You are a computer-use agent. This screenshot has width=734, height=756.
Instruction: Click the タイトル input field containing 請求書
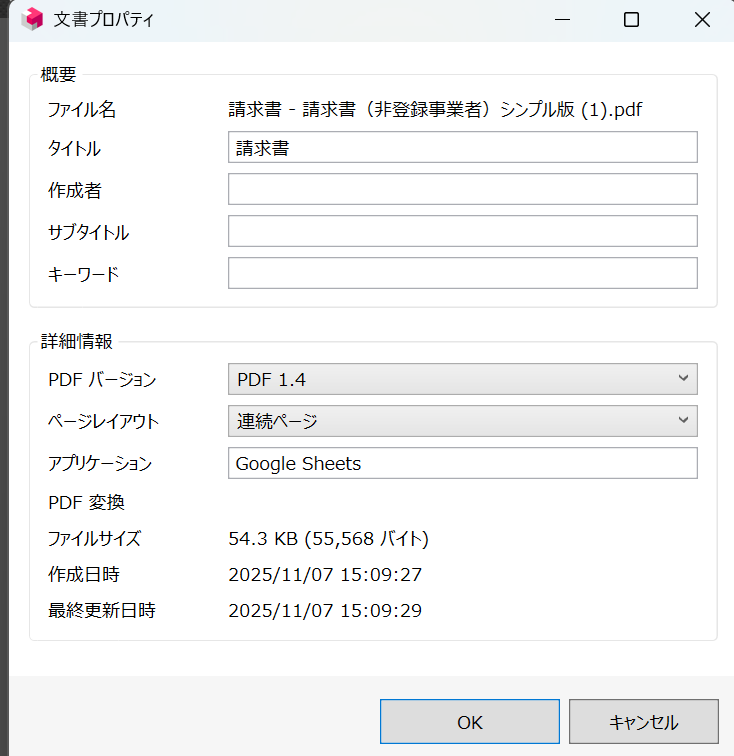pos(462,147)
